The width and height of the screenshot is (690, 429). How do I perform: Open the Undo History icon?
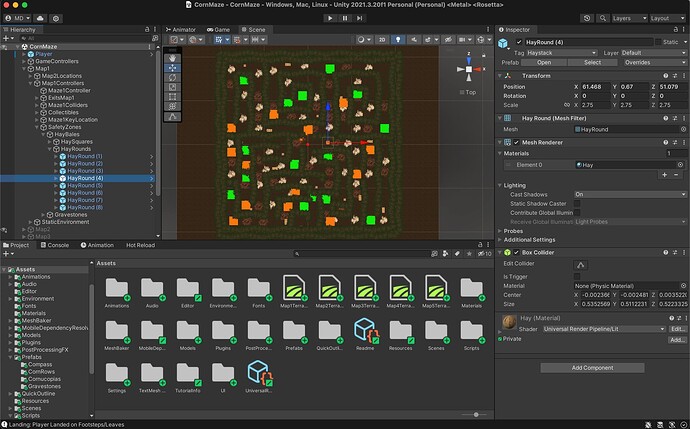587,18
